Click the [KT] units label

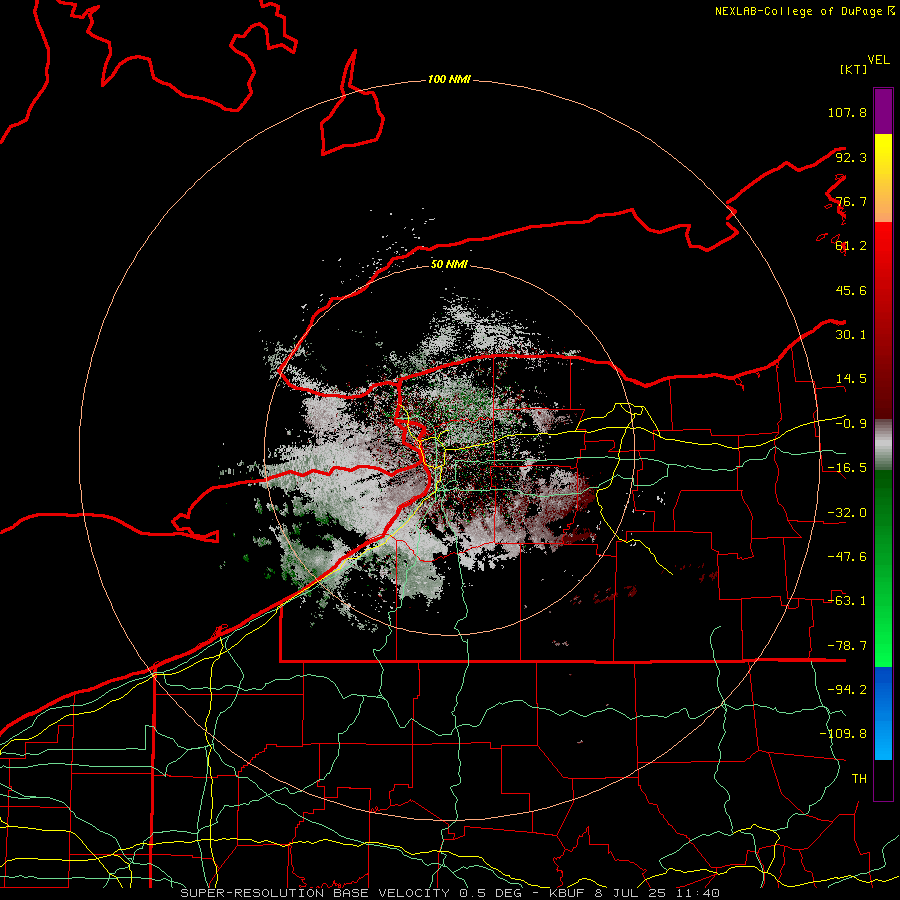click(853, 69)
